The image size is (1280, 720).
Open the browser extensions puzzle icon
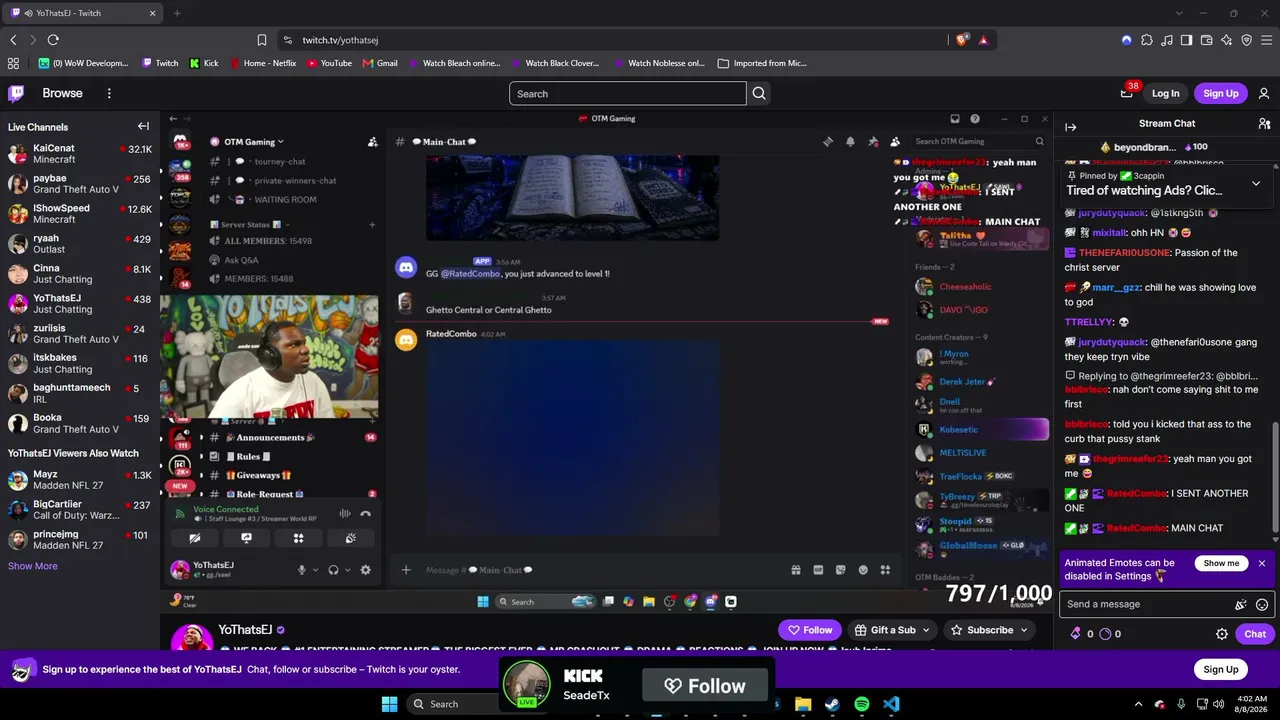point(1147,40)
